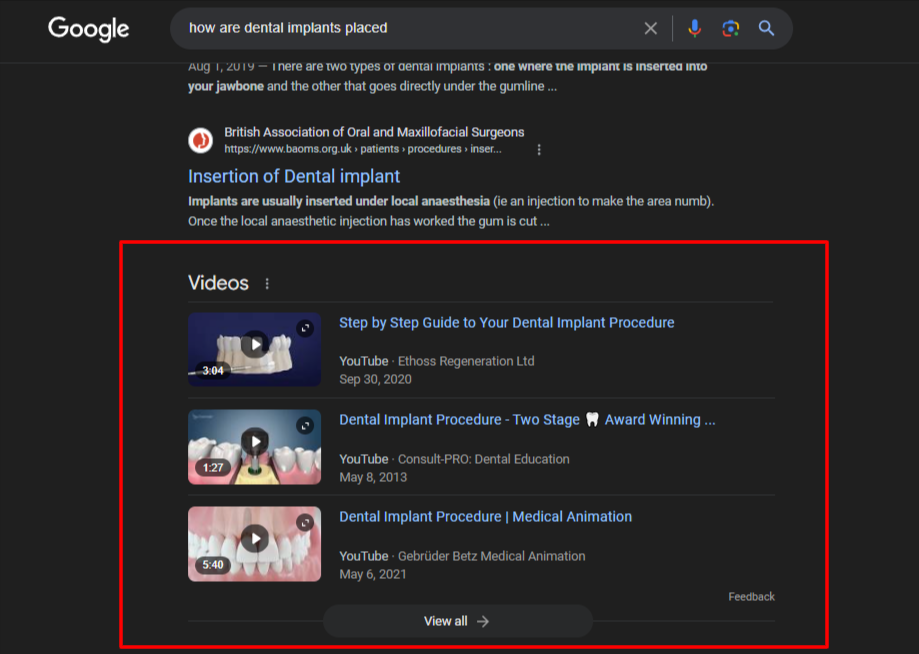The width and height of the screenshot is (919, 654).
Task: Start voice search with microphone icon
Action: point(695,28)
